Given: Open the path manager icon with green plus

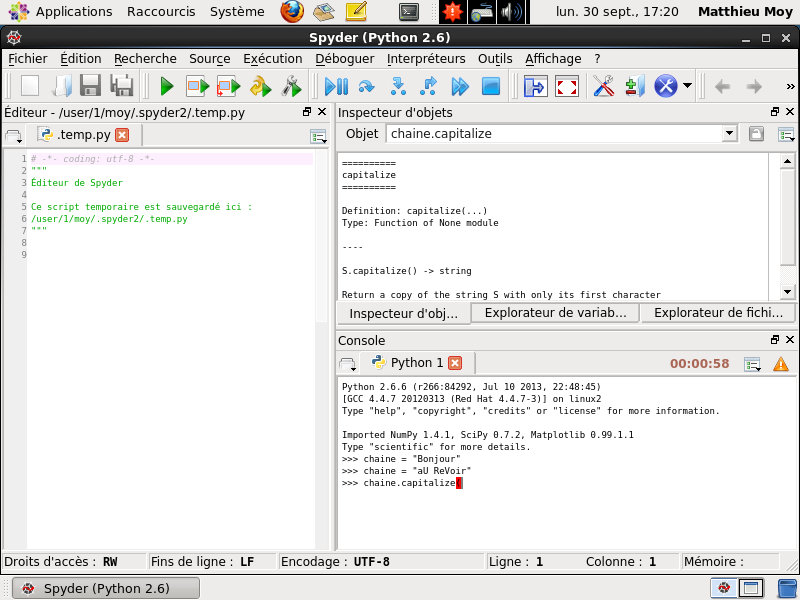Looking at the screenshot, I should [x=635, y=86].
